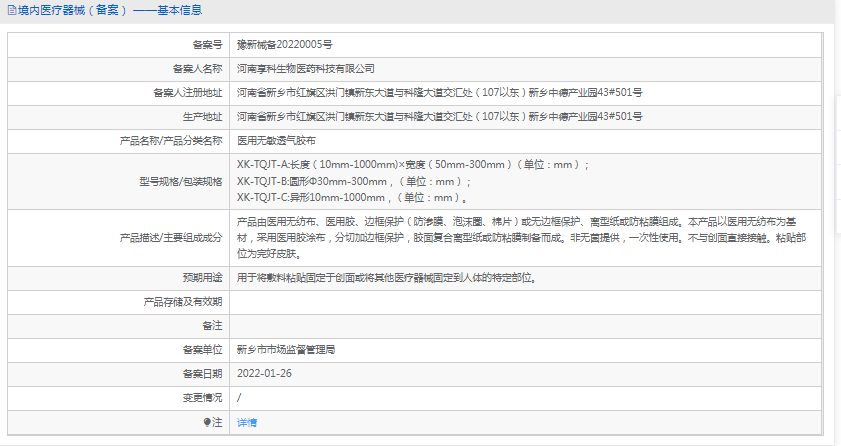Click the 备案号 row label

pos(208,44)
